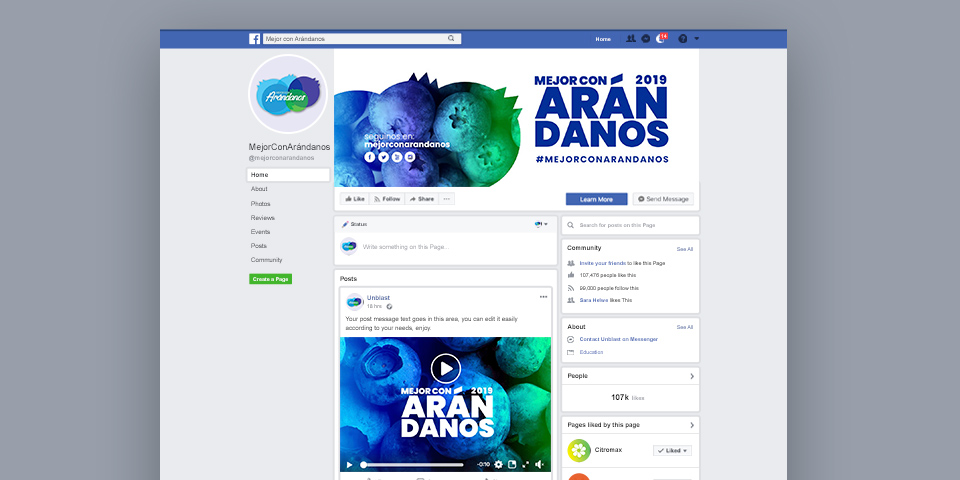Click See All in About card
Image resolution: width=960 pixels, height=480 pixels.
pyautogui.click(x=684, y=327)
